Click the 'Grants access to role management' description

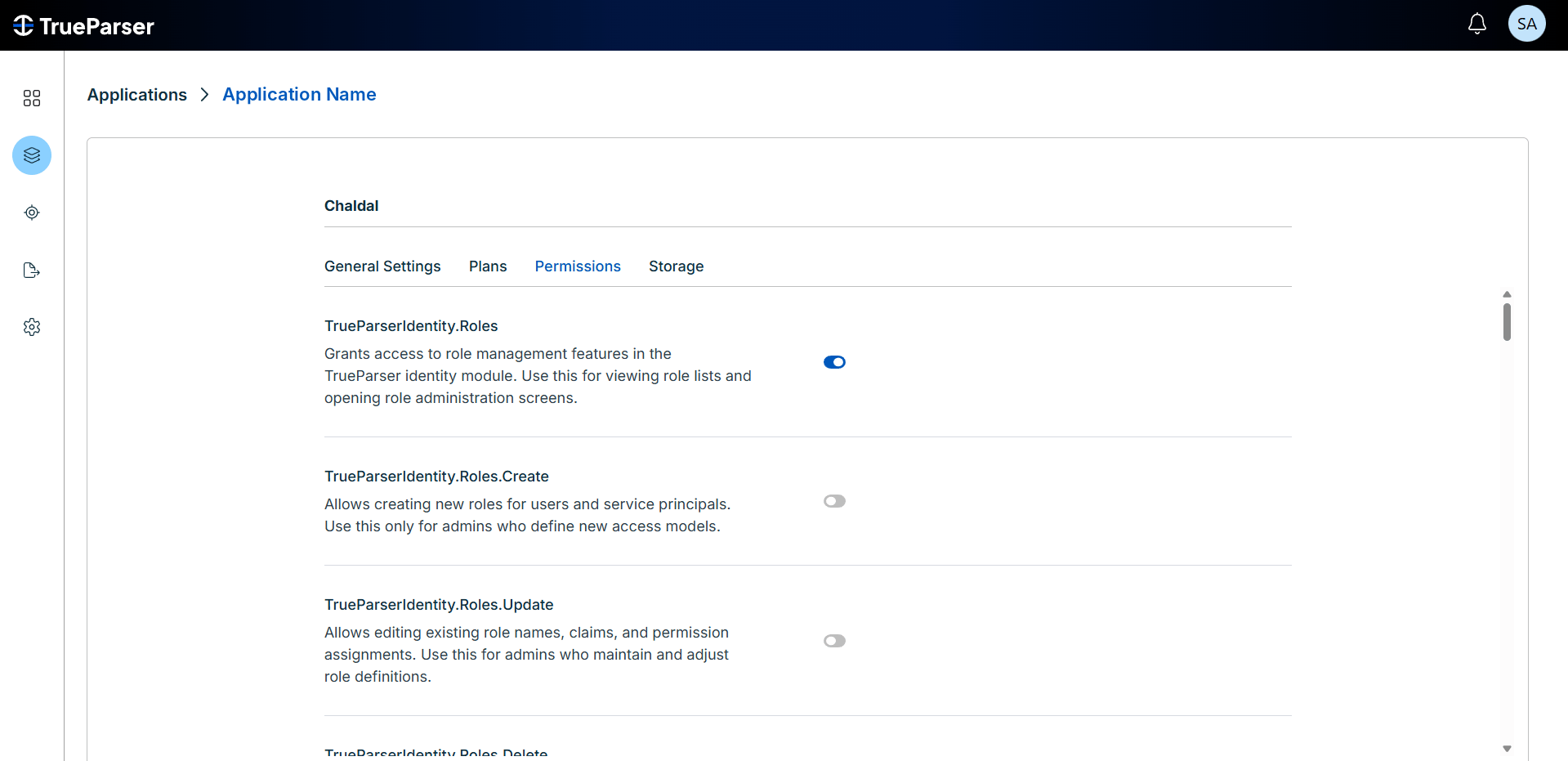click(538, 376)
